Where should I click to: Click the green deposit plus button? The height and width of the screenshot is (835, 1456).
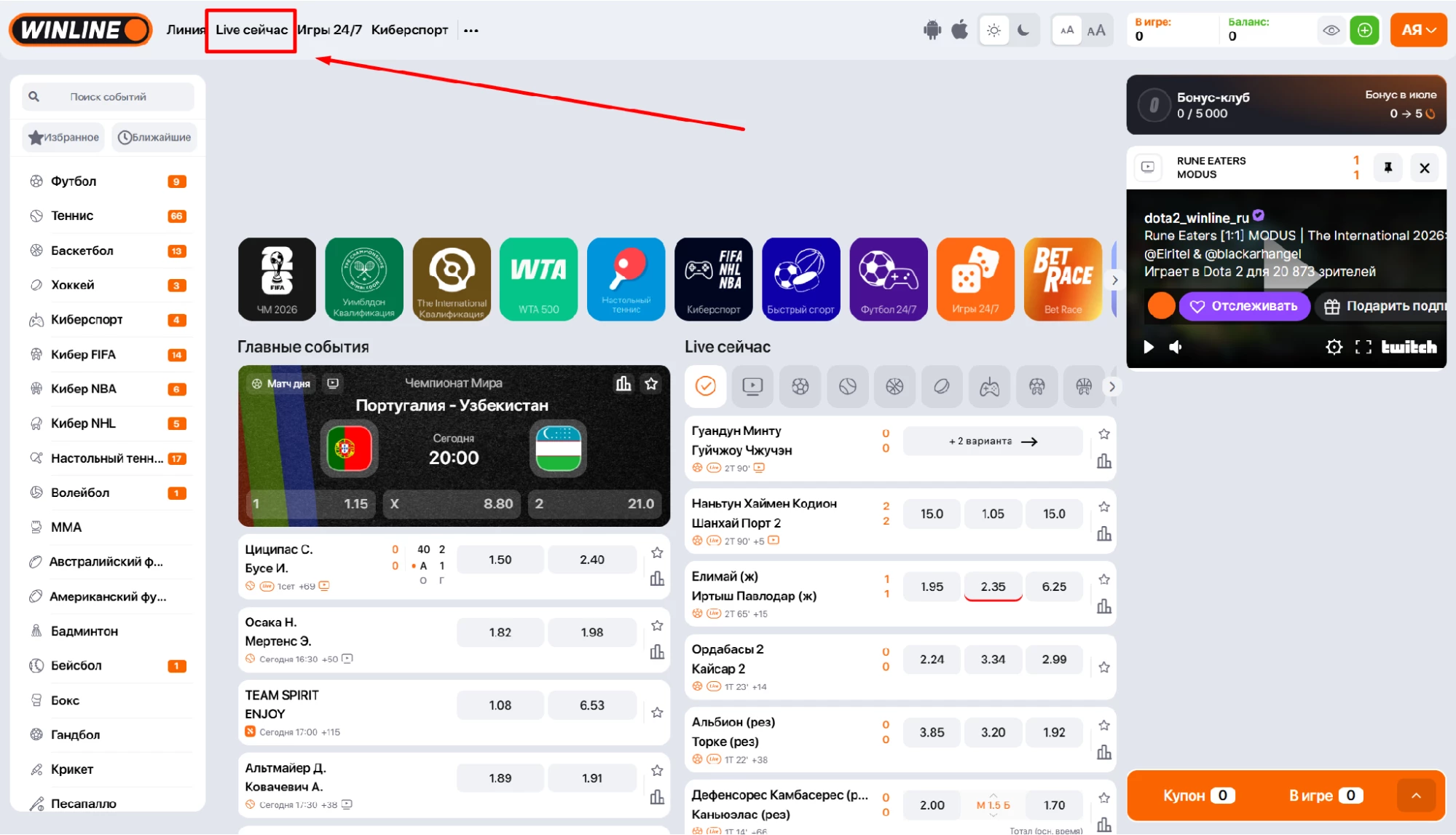pyautogui.click(x=1364, y=31)
